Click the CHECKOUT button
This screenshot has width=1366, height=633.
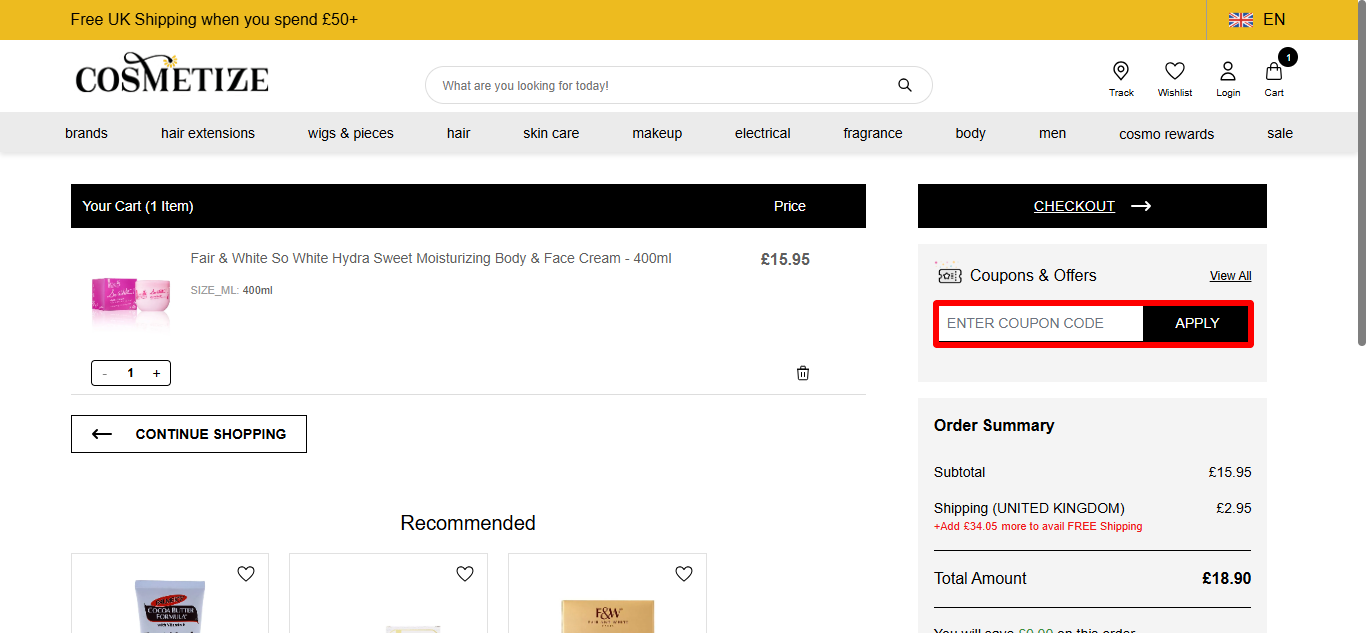[1092, 206]
